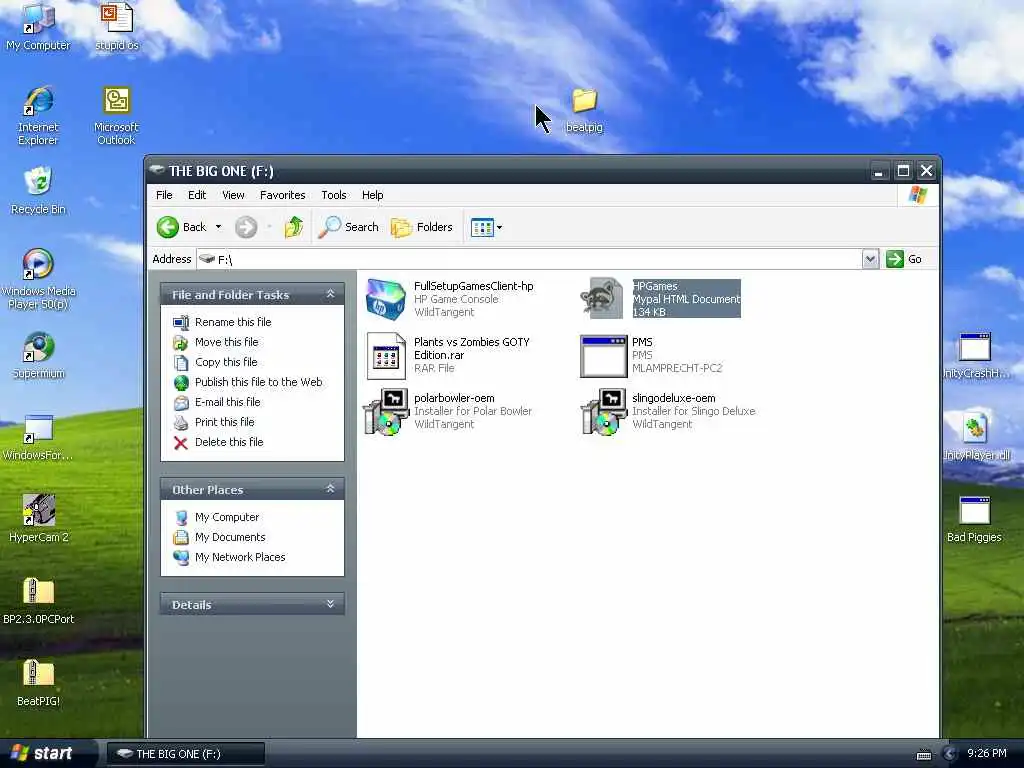Open My Network Places link

pyautogui.click(x=240, y=557)
